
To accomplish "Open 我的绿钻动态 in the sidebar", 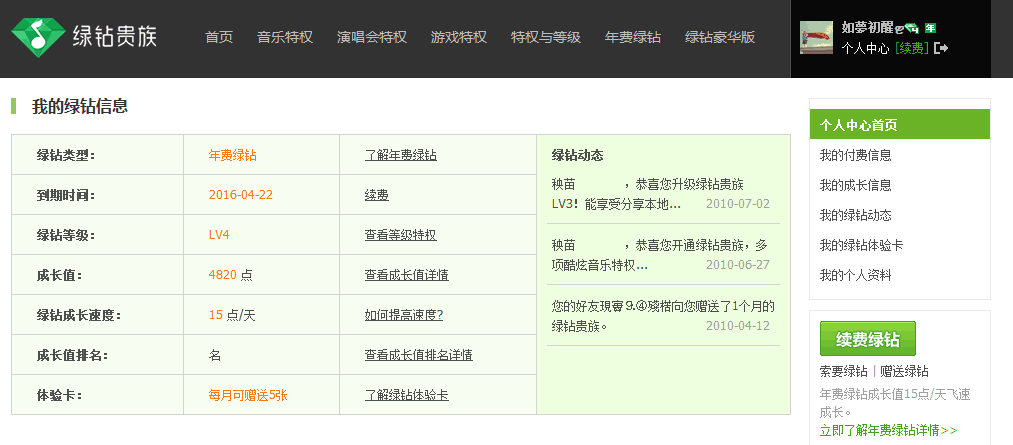I will pos(855,215).
